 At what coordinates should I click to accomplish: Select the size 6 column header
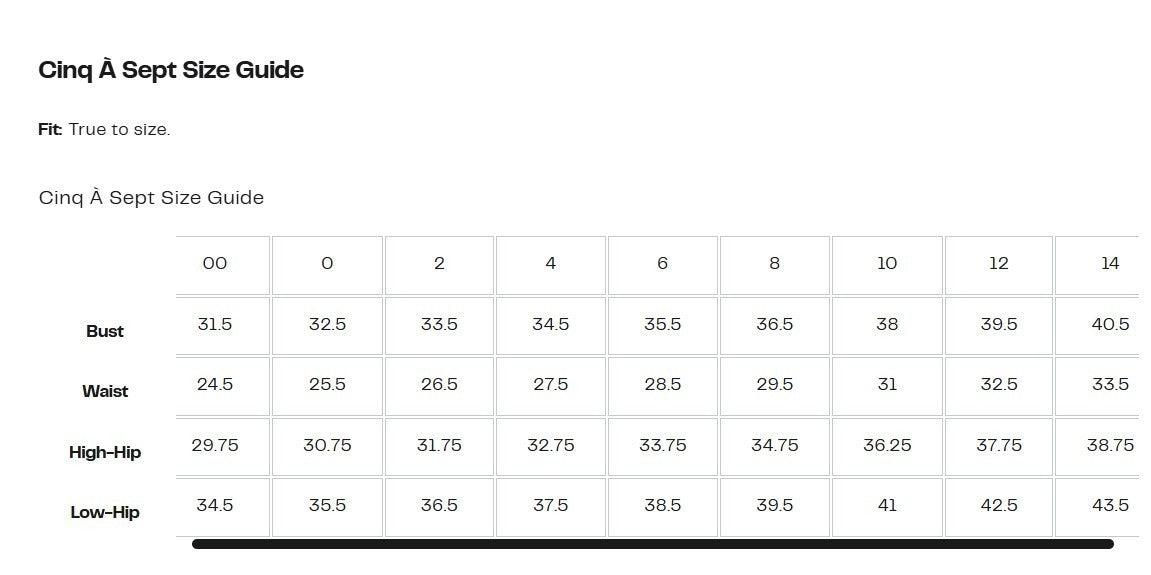pos(662,264)
